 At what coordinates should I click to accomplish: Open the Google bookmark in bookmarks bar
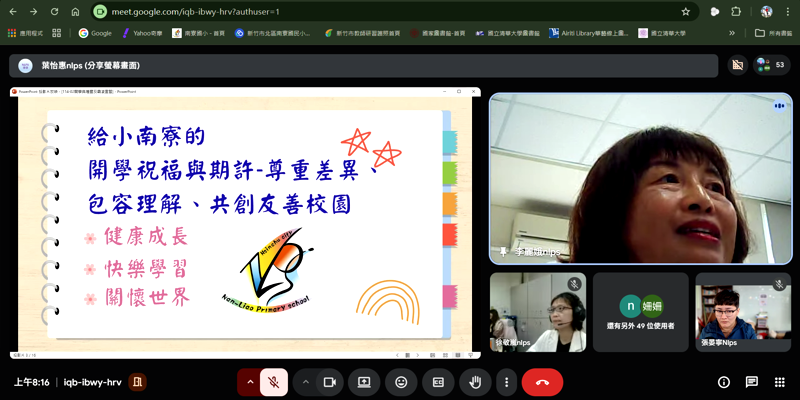(95, 33)
